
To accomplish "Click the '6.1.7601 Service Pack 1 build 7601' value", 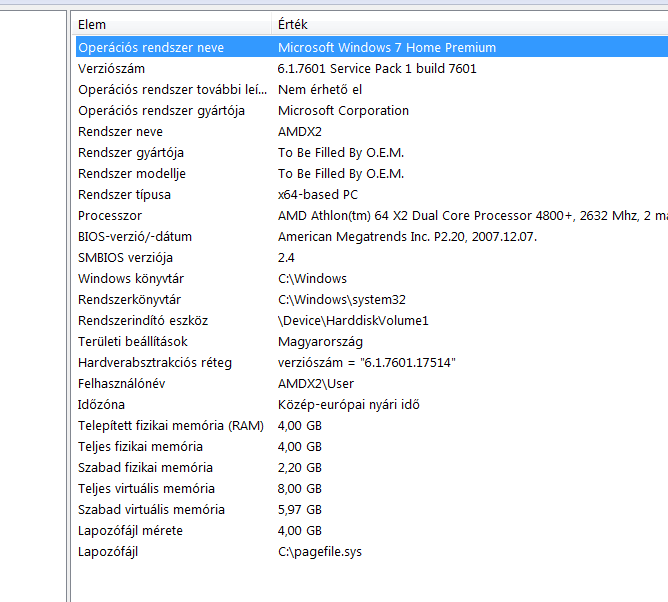I will pos(377,68).
